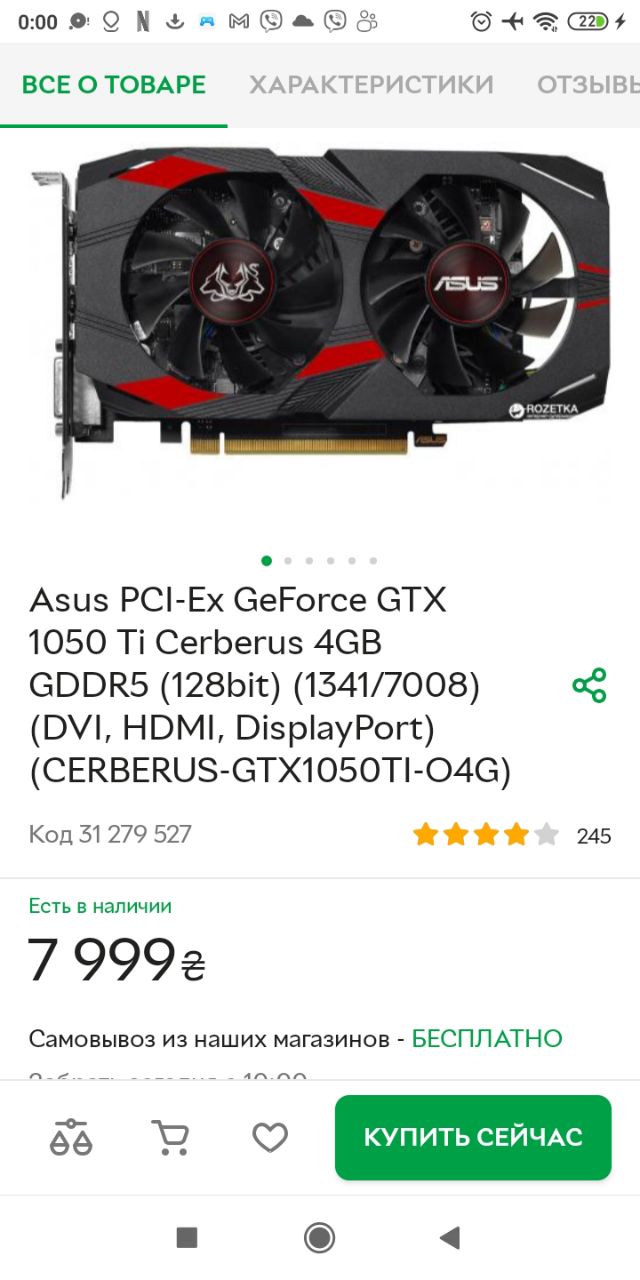640x1280 pixels.
Task: Add item to wishlist with heart icon
Action: coord(270,1137)
